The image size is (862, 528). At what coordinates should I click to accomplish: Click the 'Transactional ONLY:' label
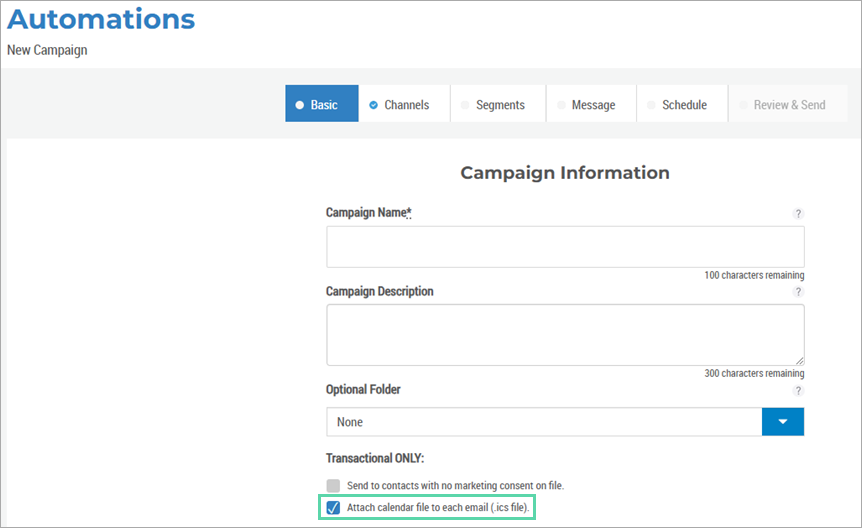tap(375, 458)
